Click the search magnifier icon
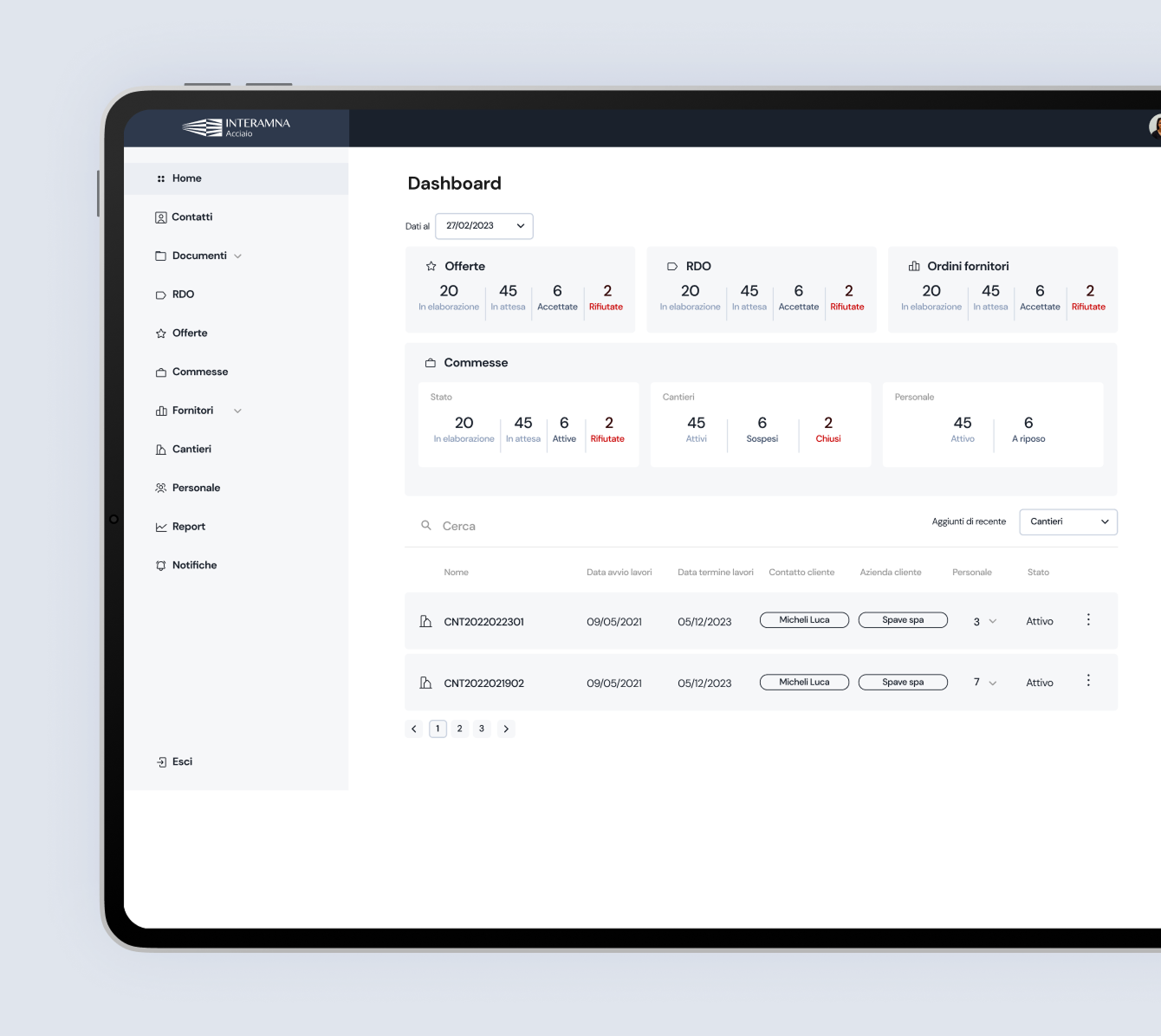Image resolution: width=1161 pixels, height=1036 pixels. point(426,525)
